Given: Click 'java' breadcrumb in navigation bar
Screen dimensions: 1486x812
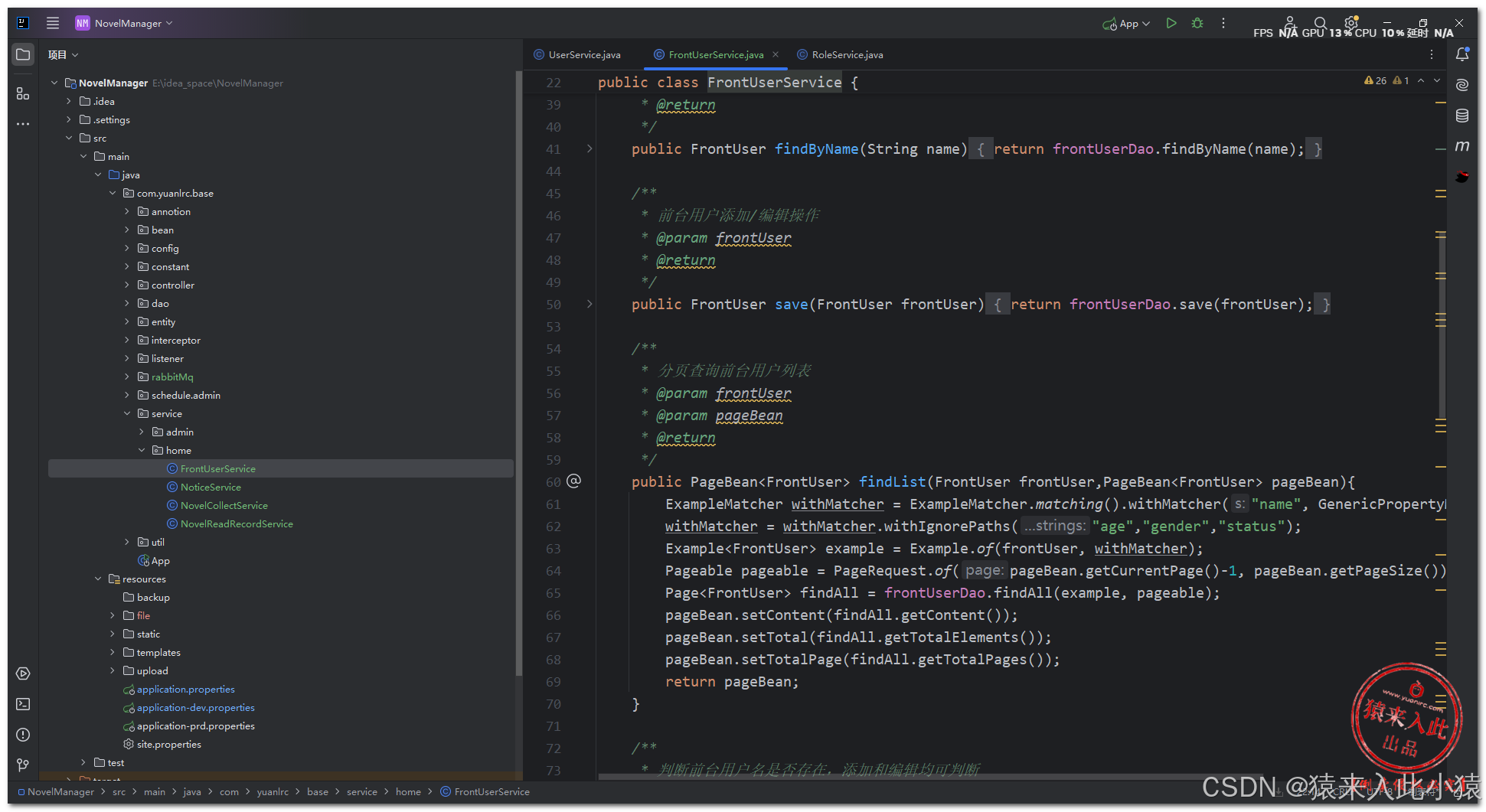Looking at the screenshot, I should [191, 791].
